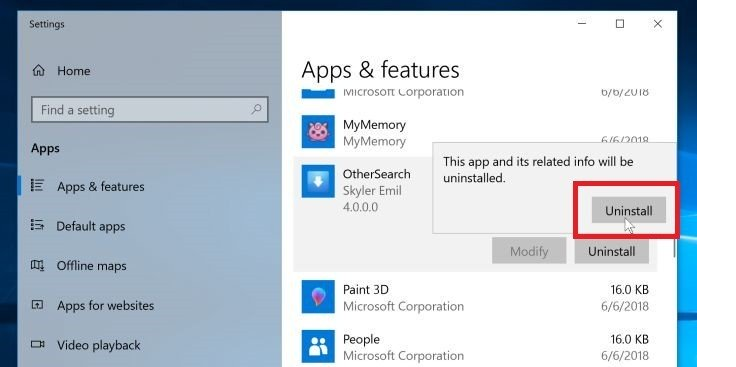This screenshot has width=736, height=367.
Task: Close the Settings window
Action: (658, 23)
